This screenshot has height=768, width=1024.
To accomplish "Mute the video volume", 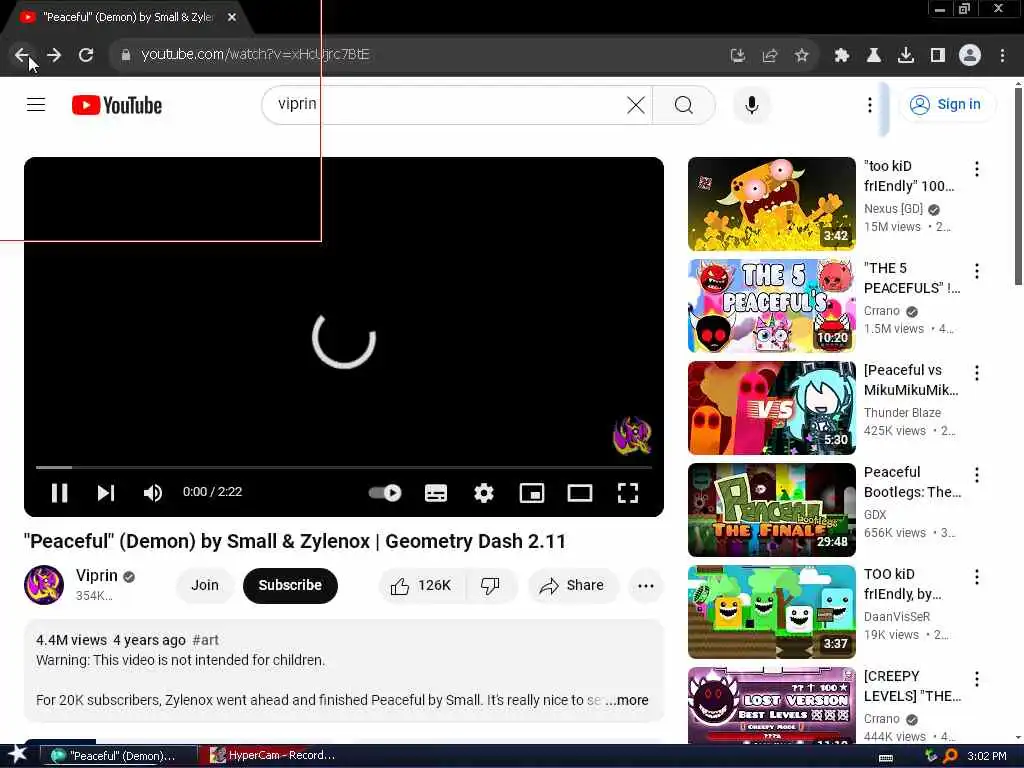I will [x=152, y=492].
